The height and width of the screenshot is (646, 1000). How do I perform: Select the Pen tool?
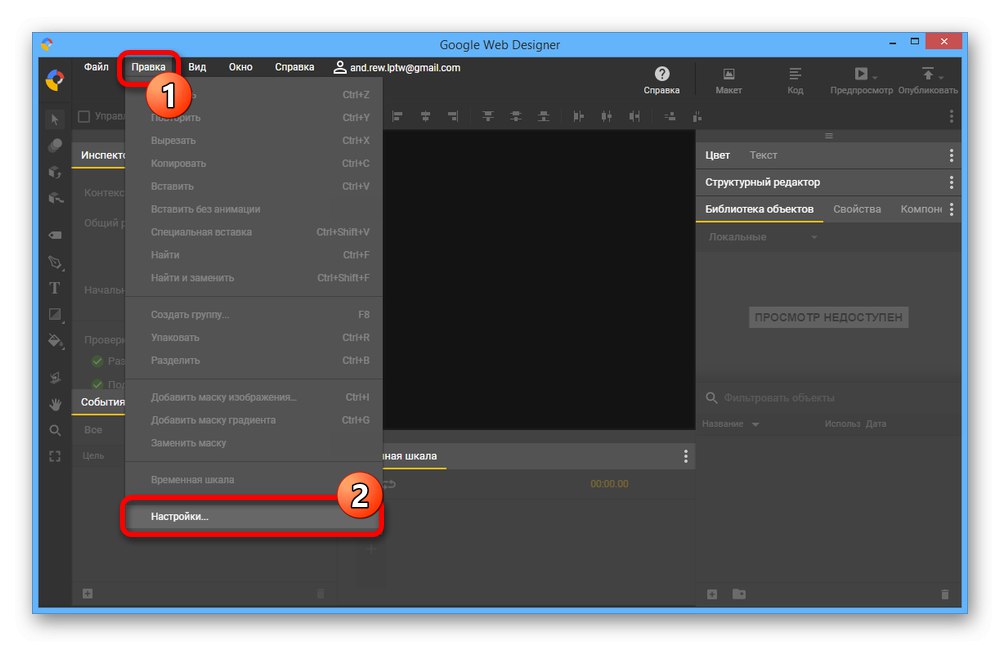(55, 262)
